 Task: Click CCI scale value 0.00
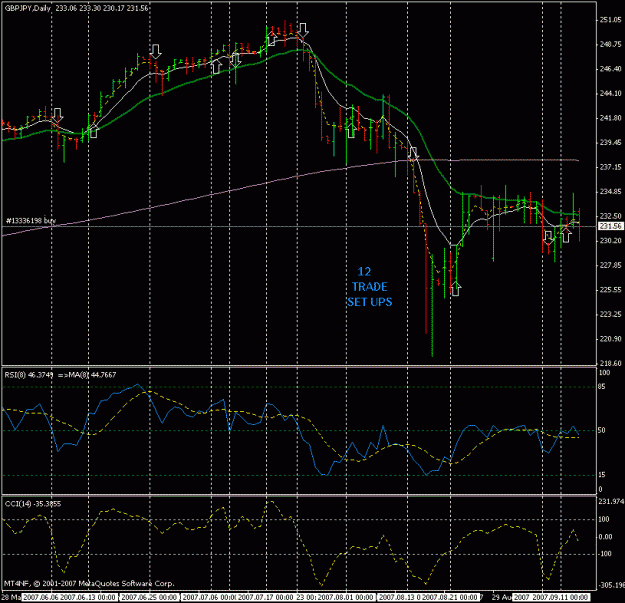(605, 537)
